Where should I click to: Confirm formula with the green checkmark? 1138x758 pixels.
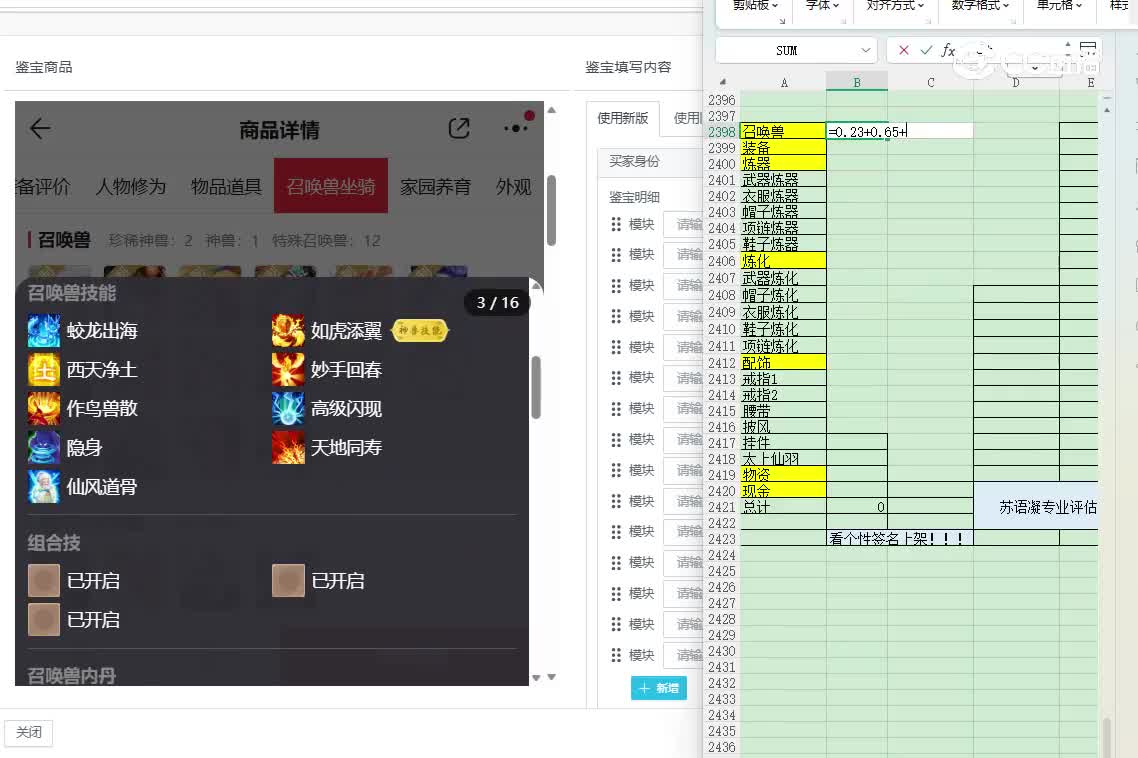pos(926,50)
